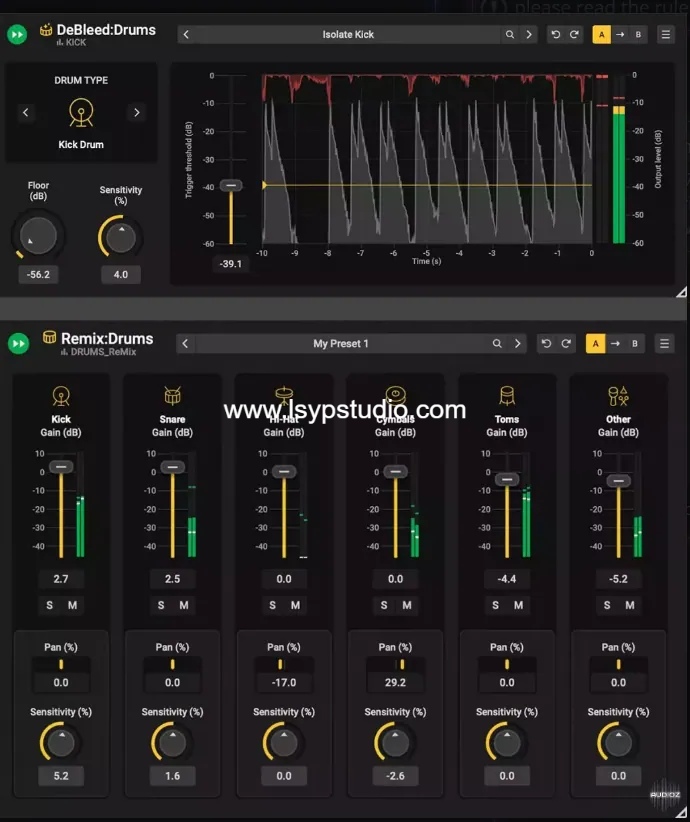Mute the Kick channel

coord(72,605)
